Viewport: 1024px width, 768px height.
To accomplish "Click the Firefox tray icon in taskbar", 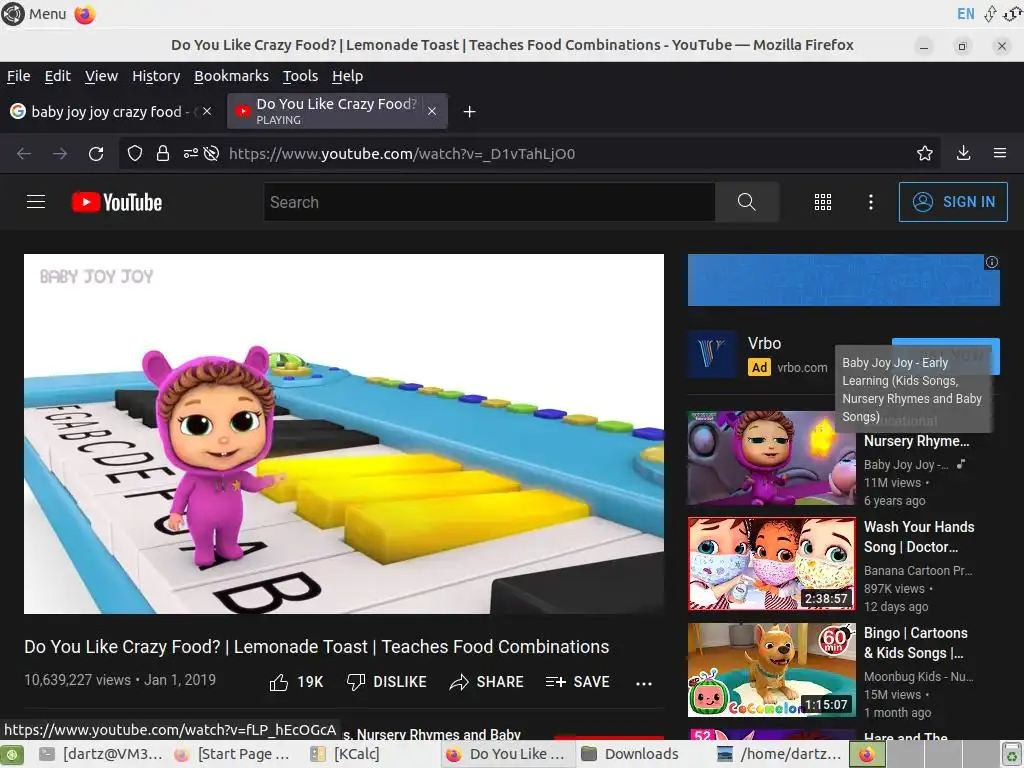I will [867, 754].
